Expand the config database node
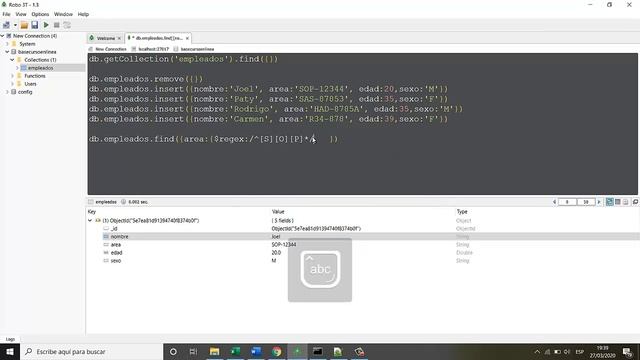This screenshot has width=640, height=360. (7, 92)
